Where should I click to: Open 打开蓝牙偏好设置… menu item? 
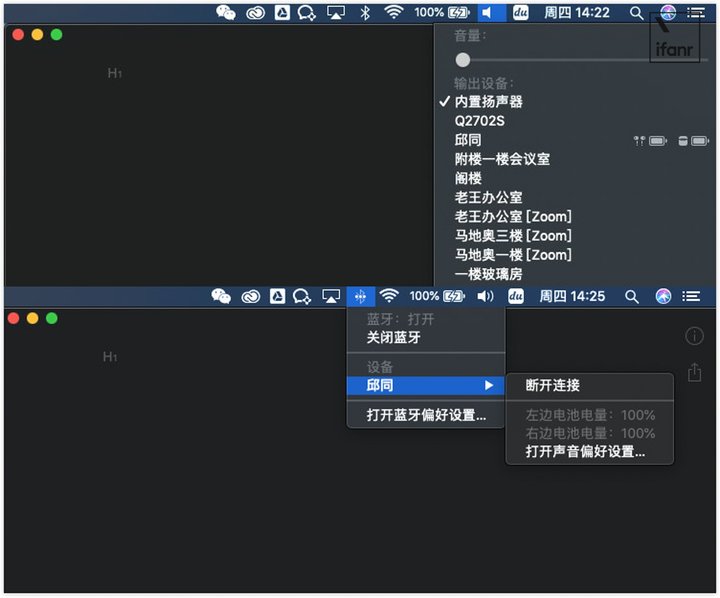426,415
